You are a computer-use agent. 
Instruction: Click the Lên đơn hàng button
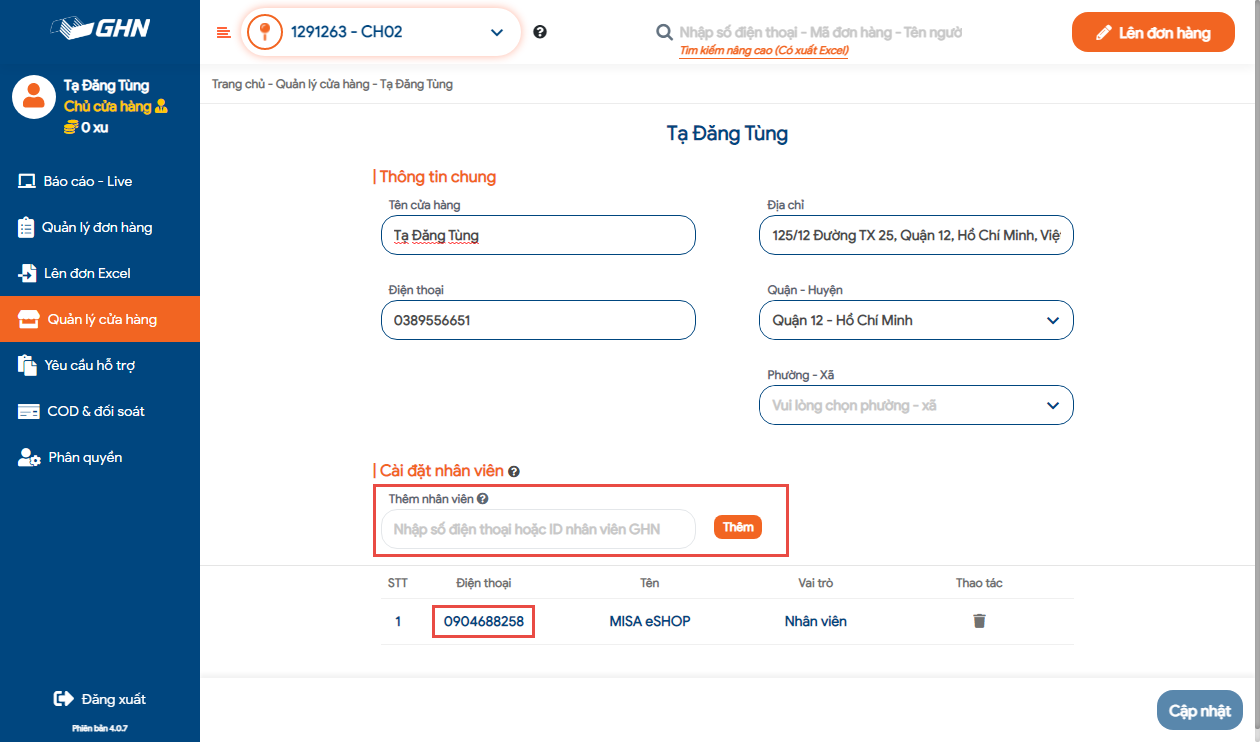point(1152,32)
